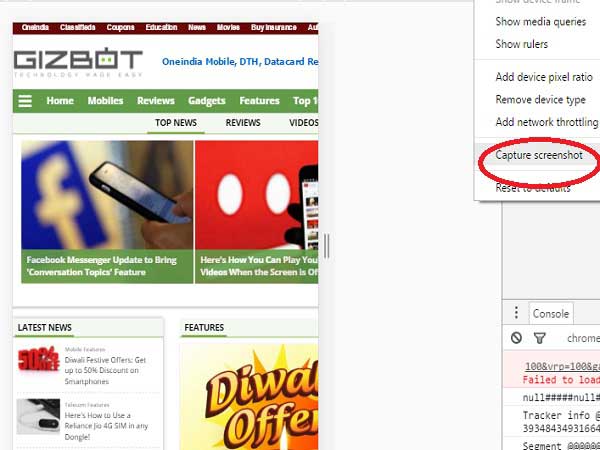Click Education in top red bar

point(161,28)
